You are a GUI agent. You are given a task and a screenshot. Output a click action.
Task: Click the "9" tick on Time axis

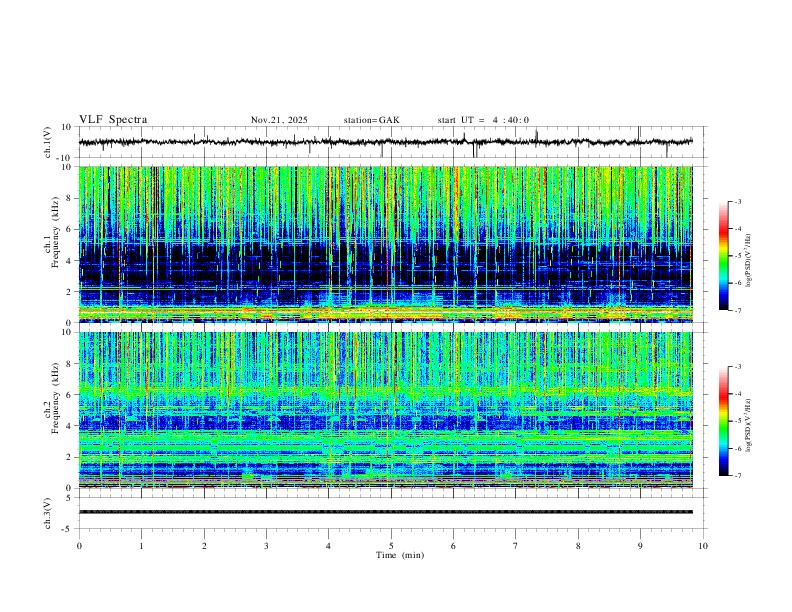coord(640,546)
